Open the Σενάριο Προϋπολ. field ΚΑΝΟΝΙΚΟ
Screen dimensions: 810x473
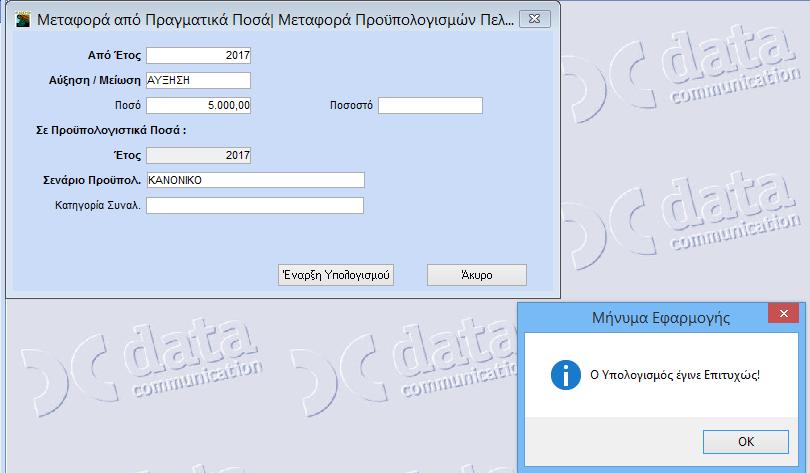pos(256,180)
